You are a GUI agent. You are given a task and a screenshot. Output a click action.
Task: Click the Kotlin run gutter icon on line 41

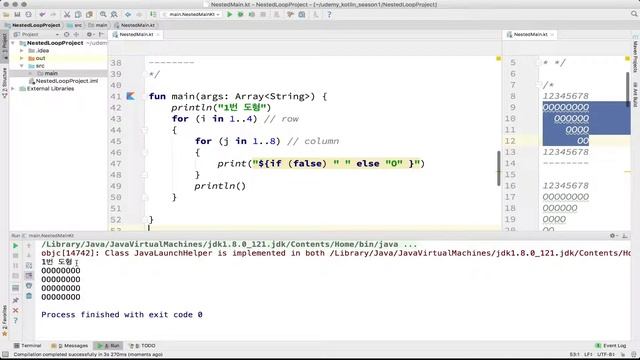point(130,96)
